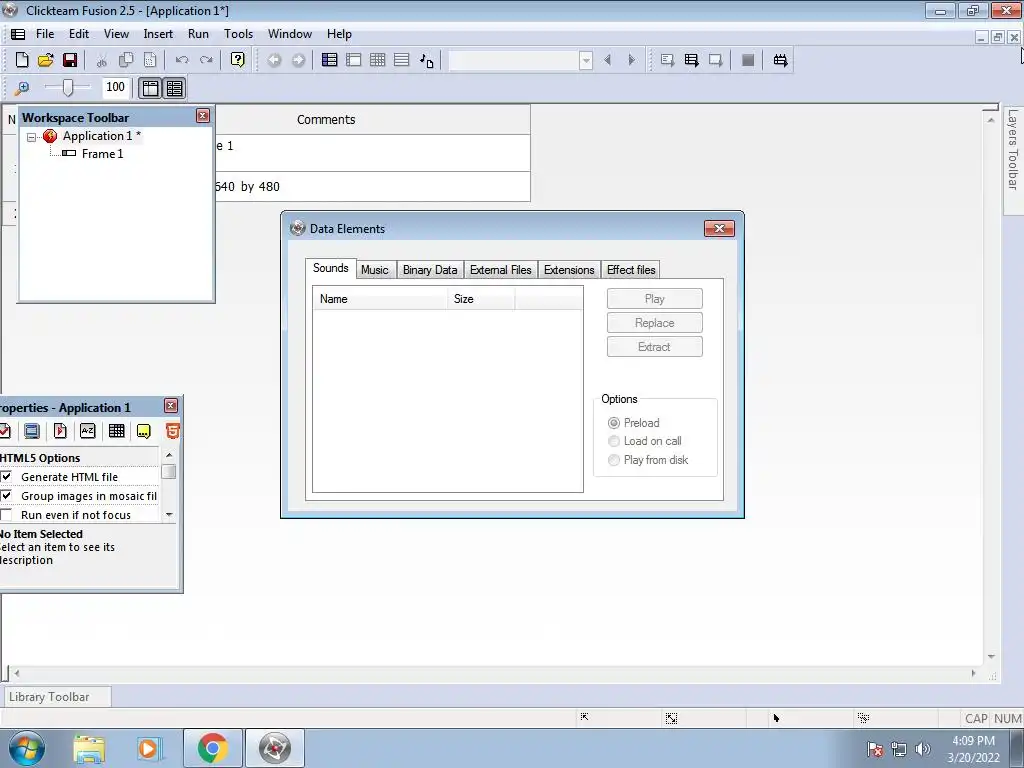Open the Event List Editor icon

(x=402, y=60)
